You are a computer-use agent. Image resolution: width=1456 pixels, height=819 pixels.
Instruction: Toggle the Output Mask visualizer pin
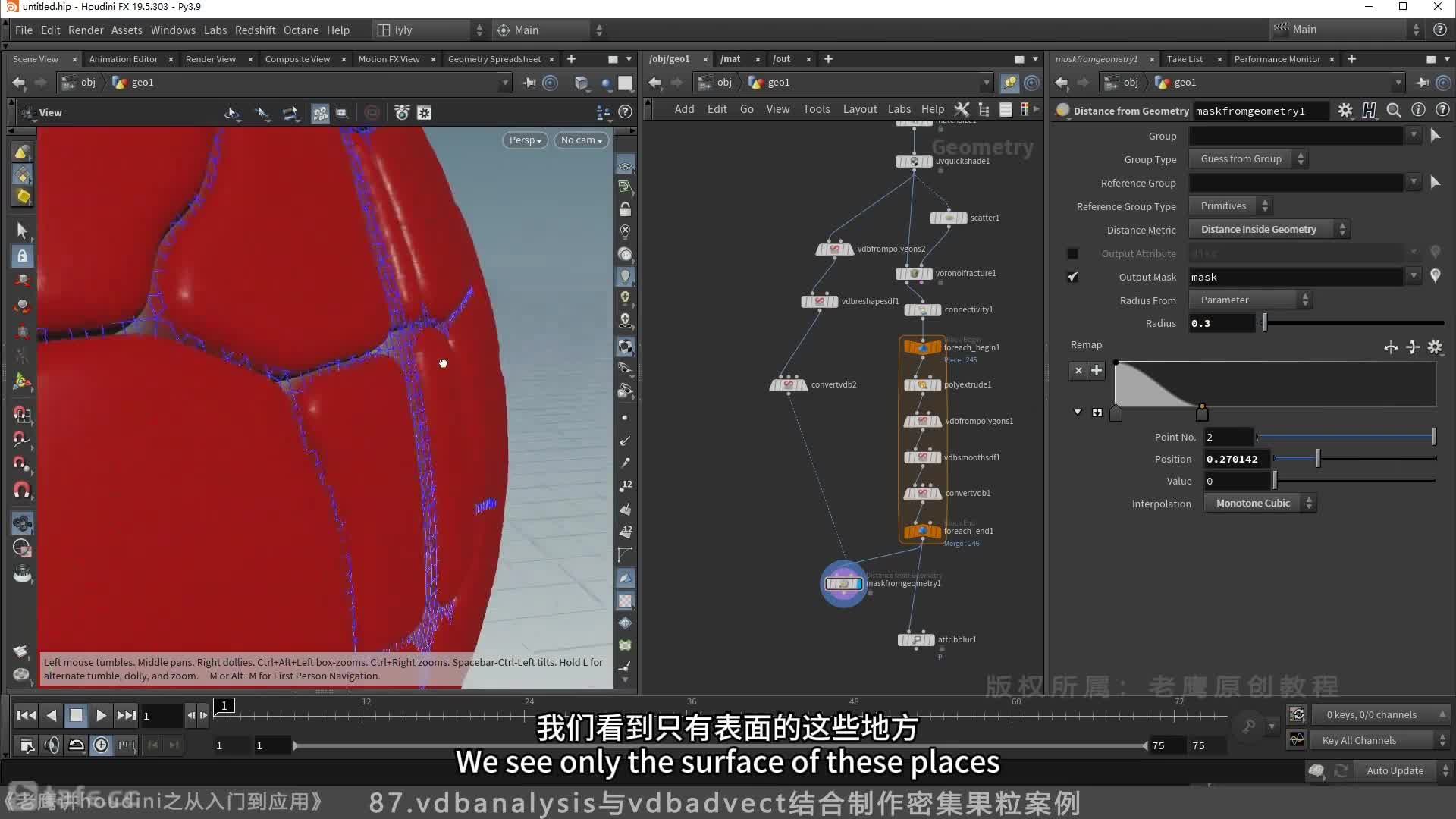[1435, 276]
